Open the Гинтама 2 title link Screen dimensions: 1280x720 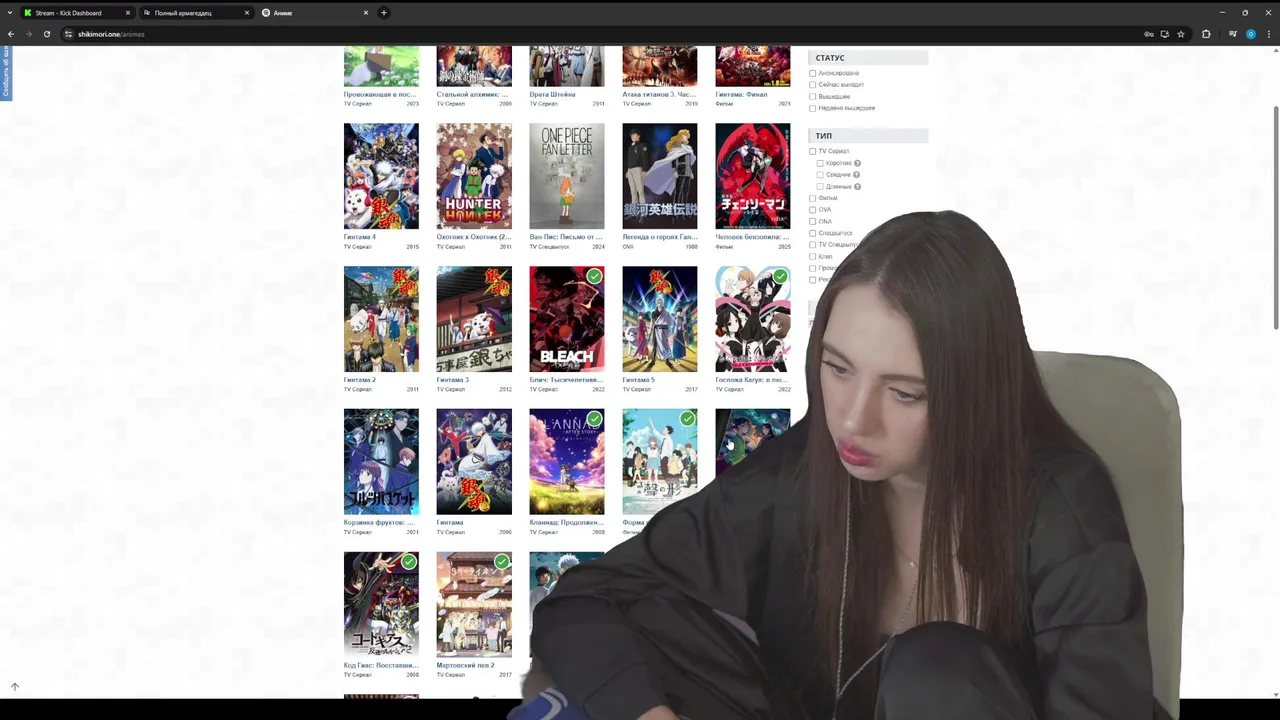coord(360,380)
